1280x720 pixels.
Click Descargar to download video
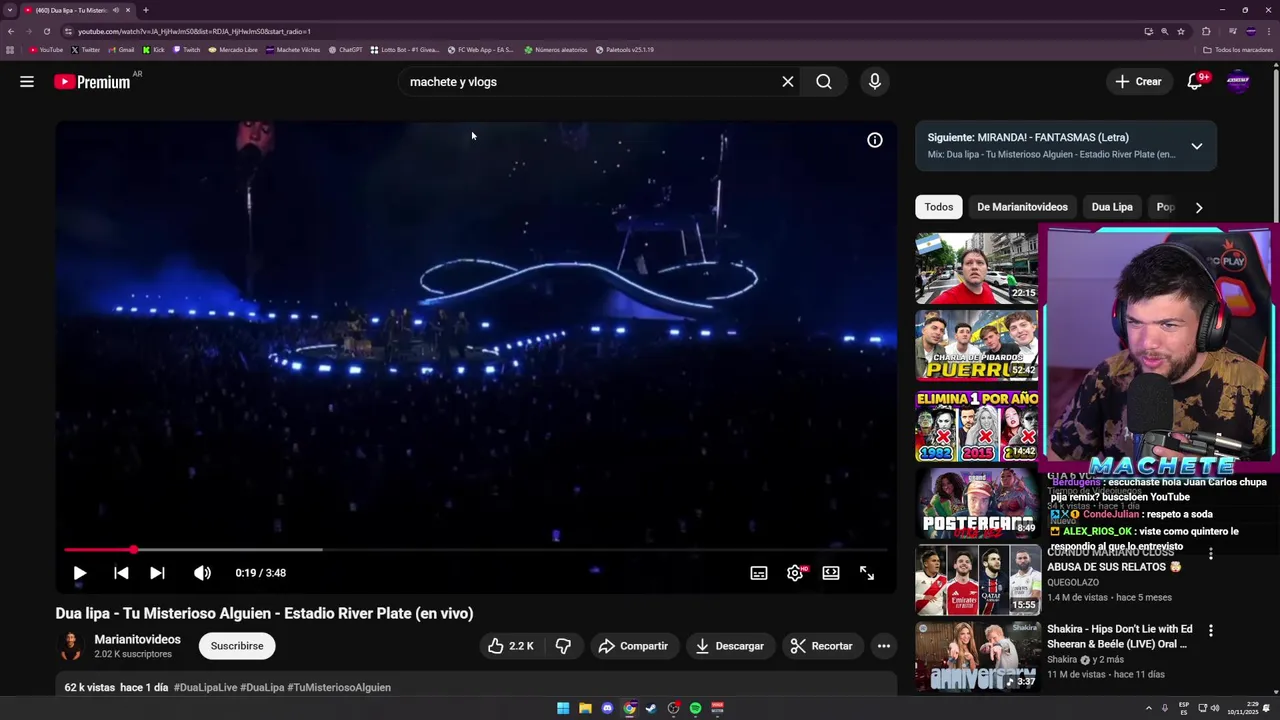pyautogui.click(x=730, y=646)
